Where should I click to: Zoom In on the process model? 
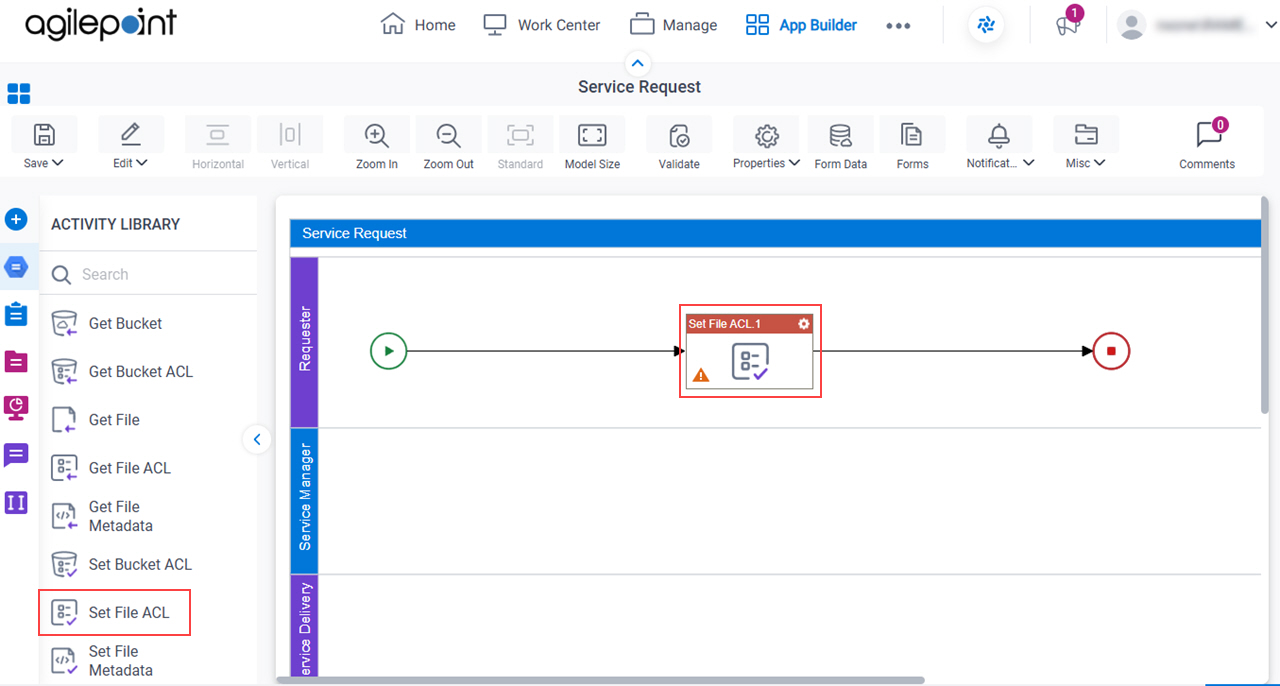click(x=377, y=144)
